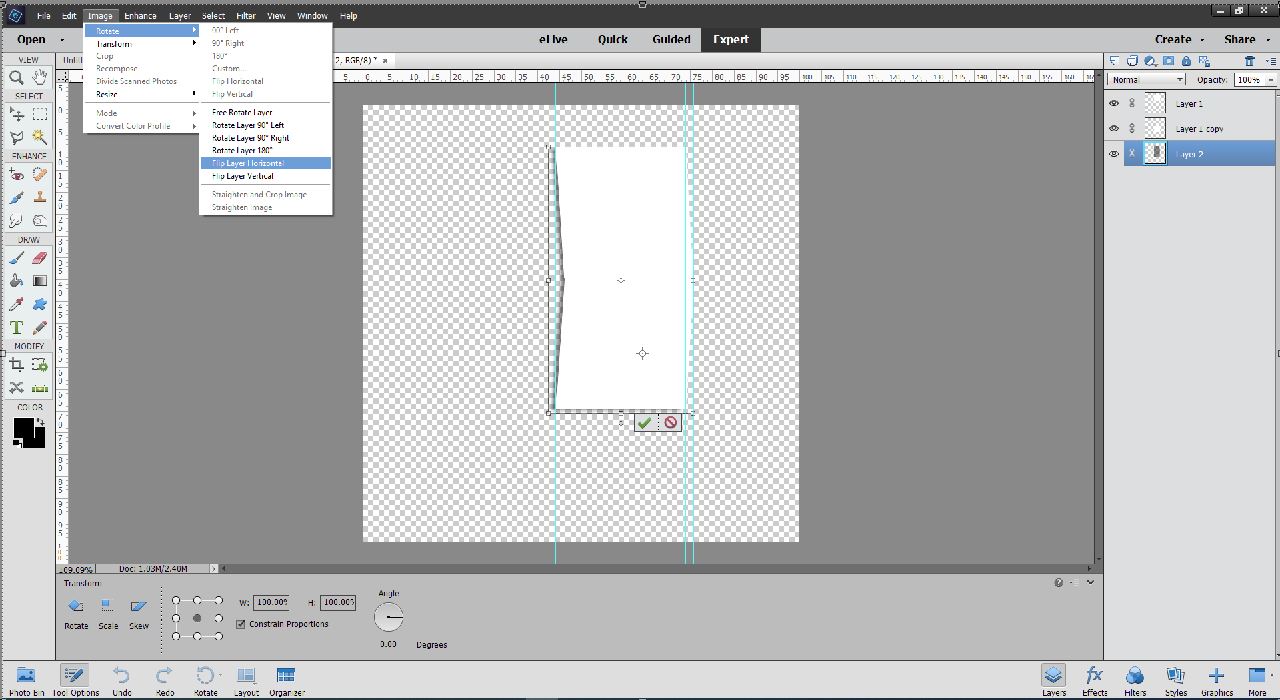The width and height of the screenshot is (1280, 700).
Task: Select the Paint Bucket tool
Action: [16, 281]
